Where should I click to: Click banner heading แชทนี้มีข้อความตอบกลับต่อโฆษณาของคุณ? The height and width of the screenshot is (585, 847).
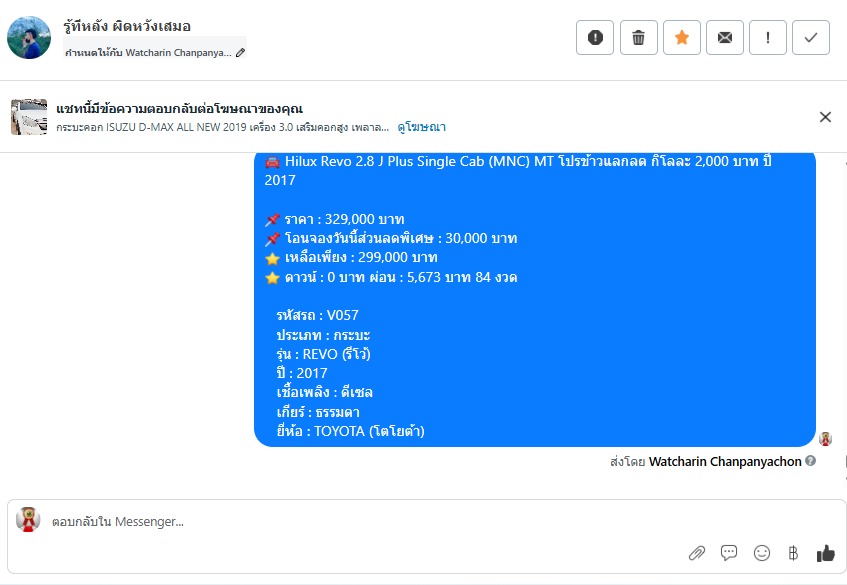click(x=179, y=109)
